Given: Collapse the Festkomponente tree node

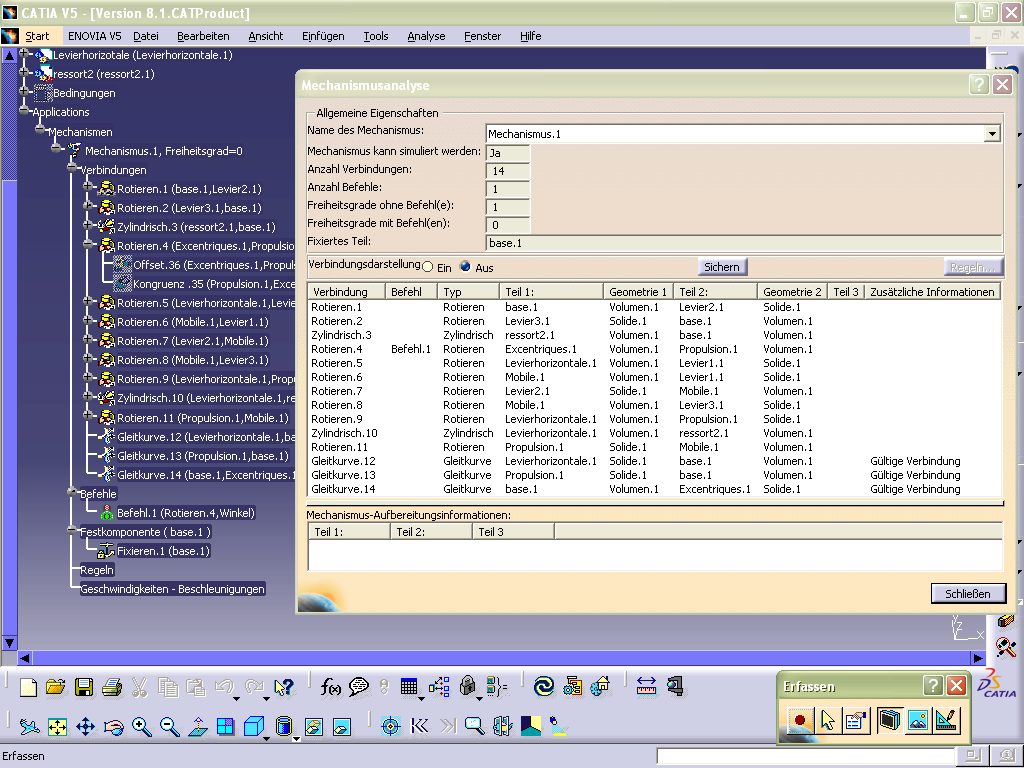Looking at the screenshot, I should pyautogui.click(x=72, y=531).
